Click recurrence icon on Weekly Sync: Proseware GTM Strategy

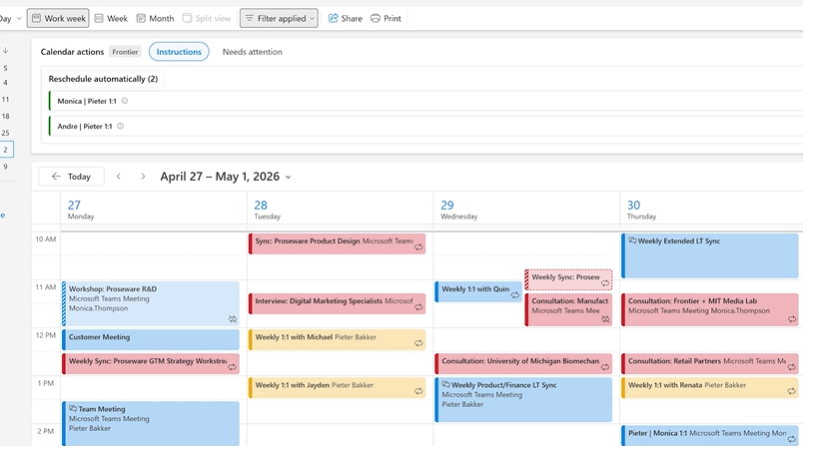pyautogui.click(x=232, y=367)
